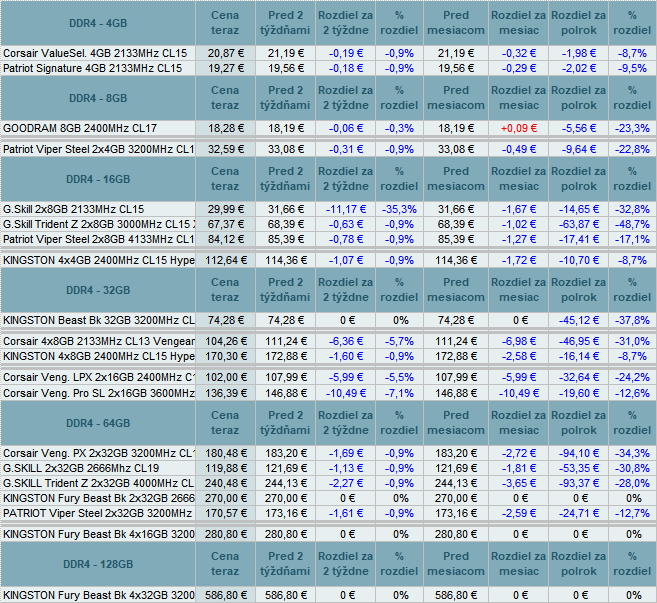Click the 84,12 € current price cell
This screenshot has height=603, width=657.
click(x=225, y=239)
